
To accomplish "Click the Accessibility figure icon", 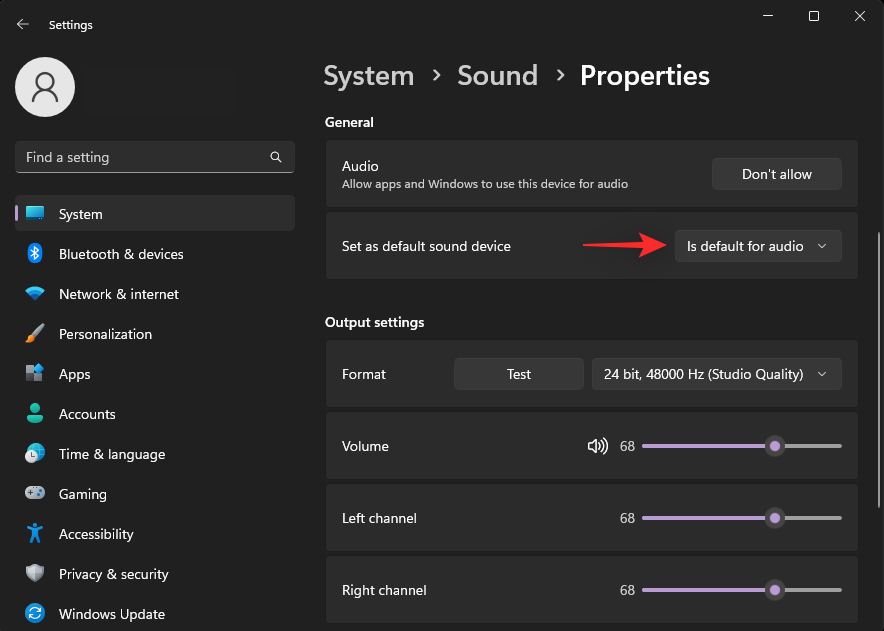I will click(35, 534).
